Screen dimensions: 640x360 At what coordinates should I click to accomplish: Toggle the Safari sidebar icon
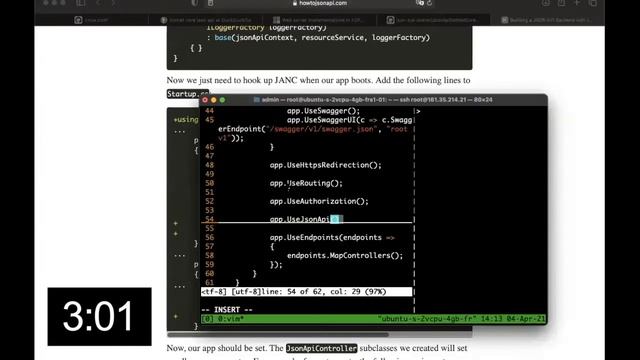tap(80, 3)
